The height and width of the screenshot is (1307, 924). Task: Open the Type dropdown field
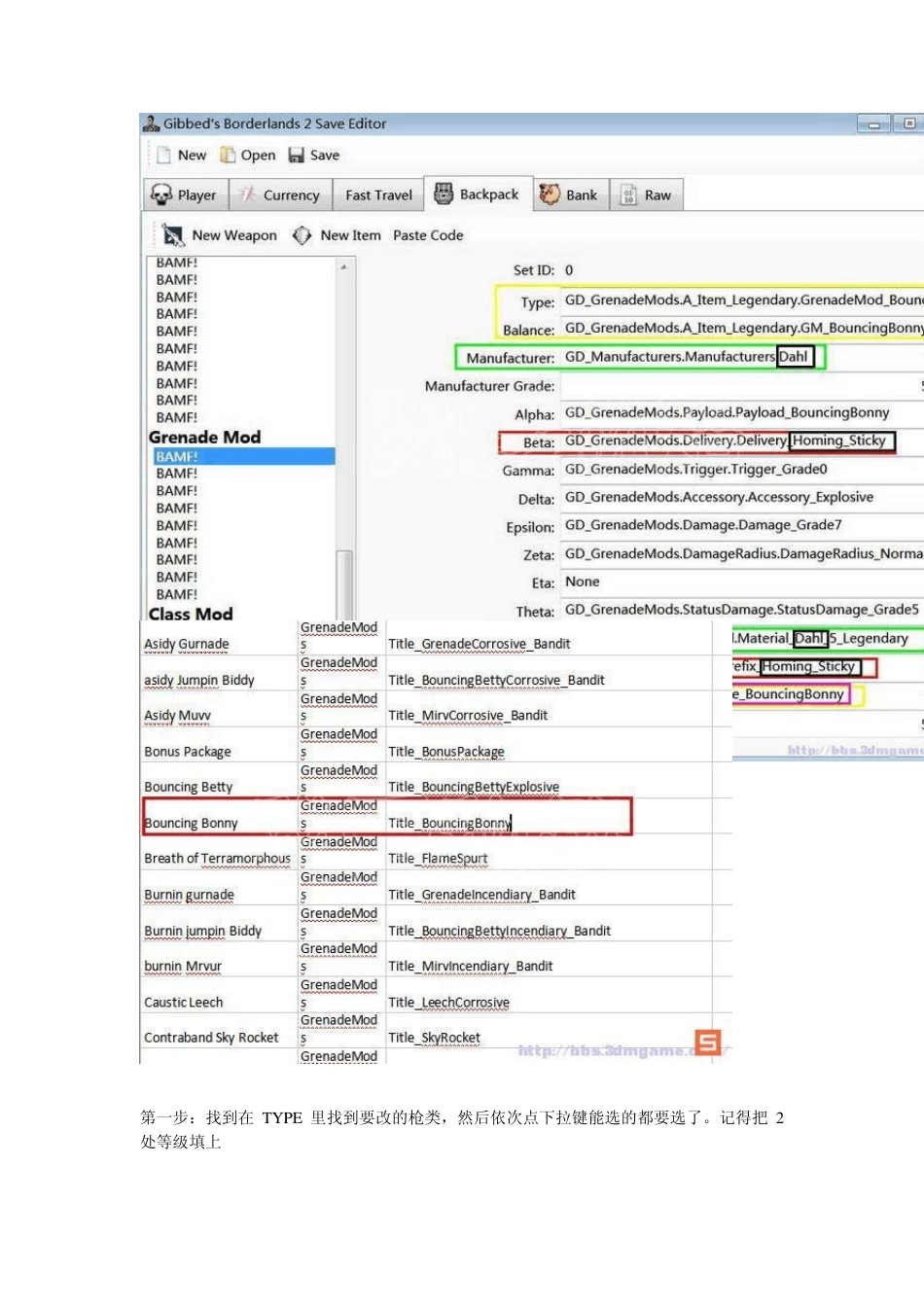pos(739,300)
